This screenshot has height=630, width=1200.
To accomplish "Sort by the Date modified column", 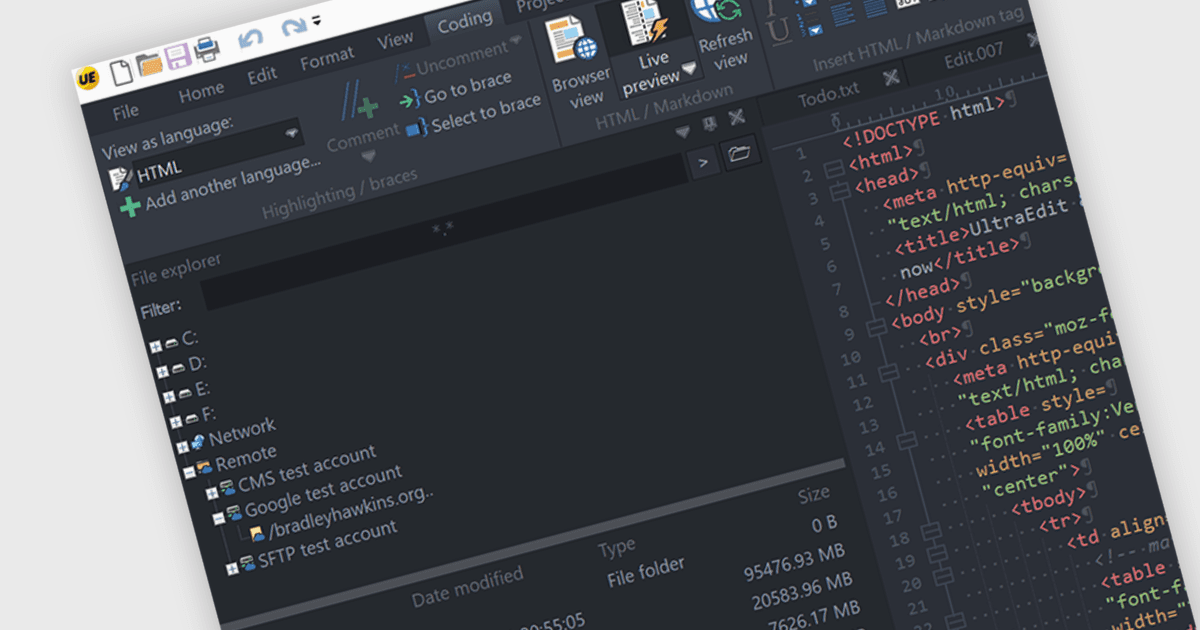I will coord(467,588).
